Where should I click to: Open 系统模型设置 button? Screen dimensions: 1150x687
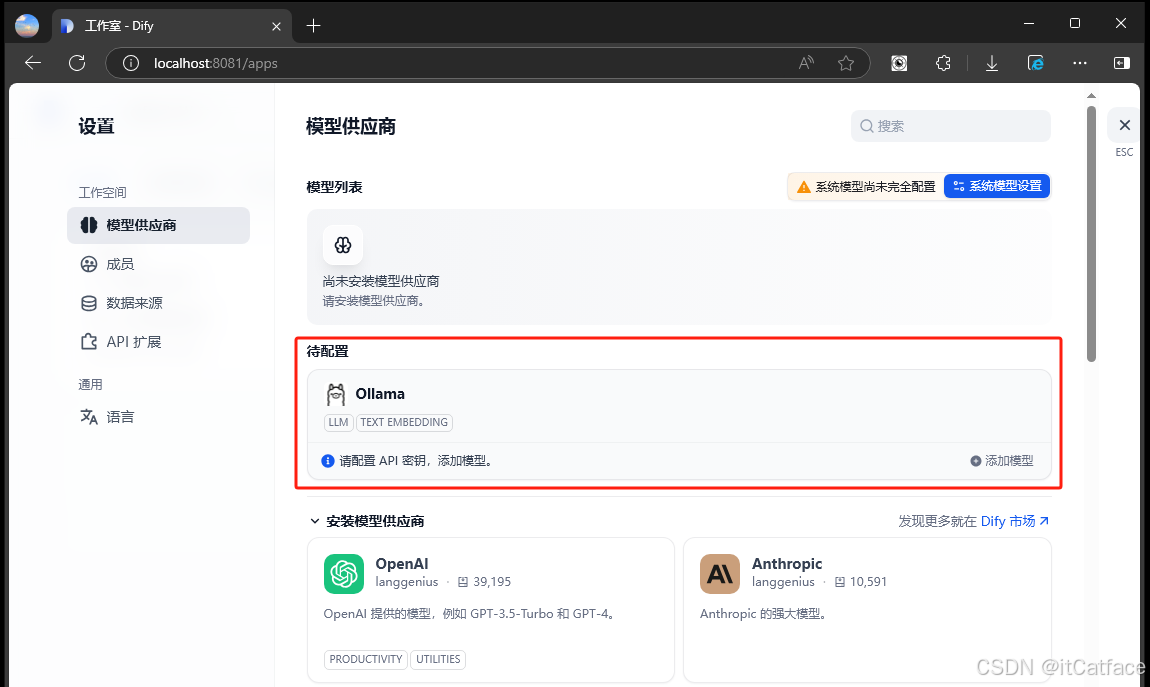[997, 186]
